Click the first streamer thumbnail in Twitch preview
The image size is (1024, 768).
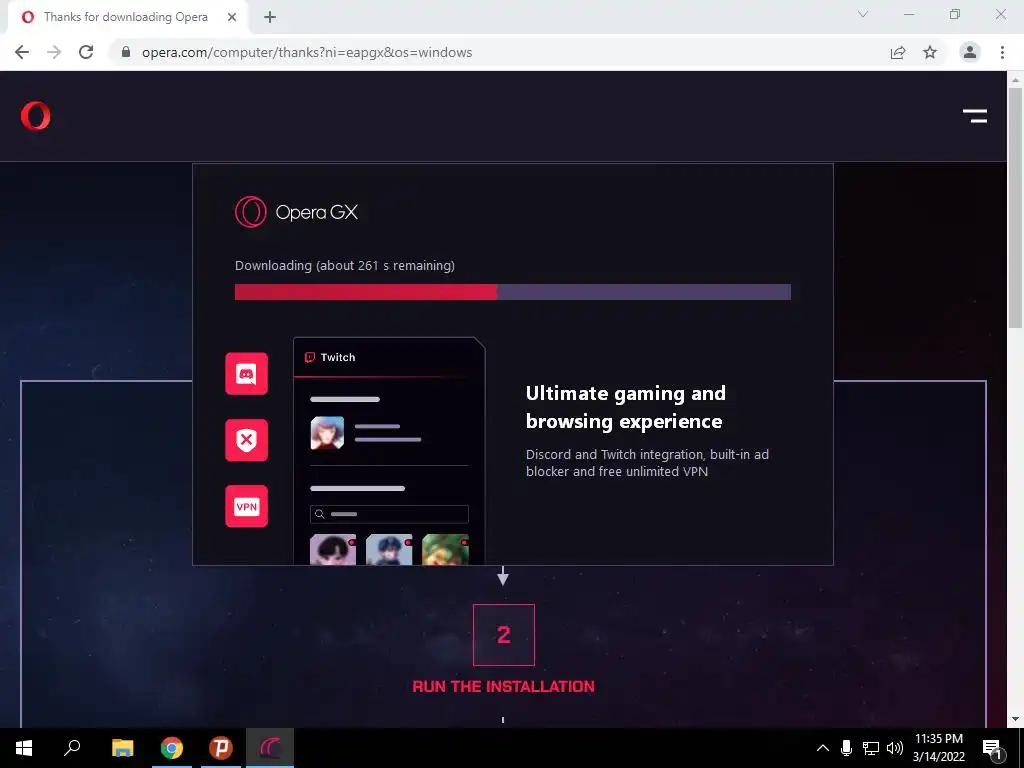[x=333, y=549]
